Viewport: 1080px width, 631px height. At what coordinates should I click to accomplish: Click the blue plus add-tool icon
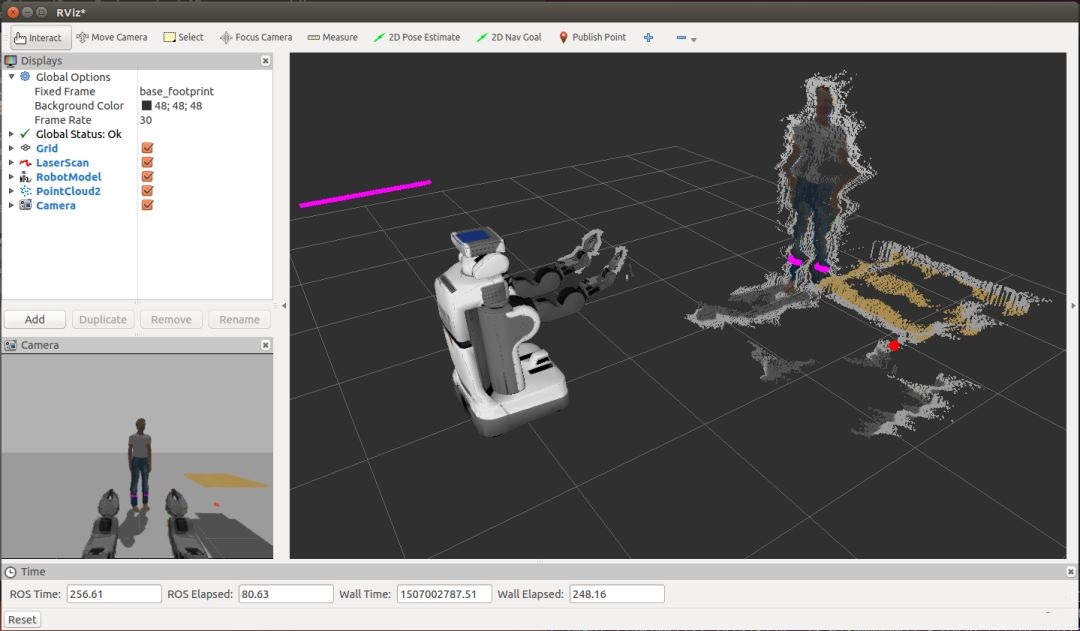648,38
